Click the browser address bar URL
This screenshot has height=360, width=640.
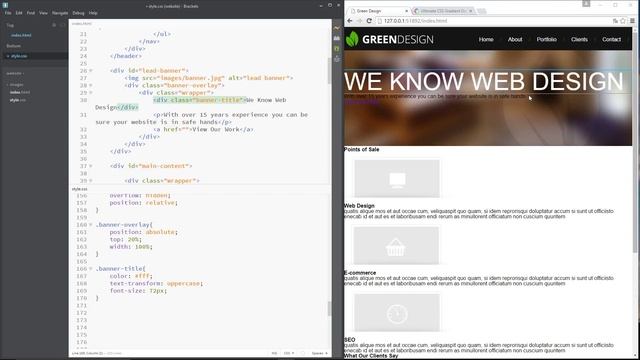point(416,21)
